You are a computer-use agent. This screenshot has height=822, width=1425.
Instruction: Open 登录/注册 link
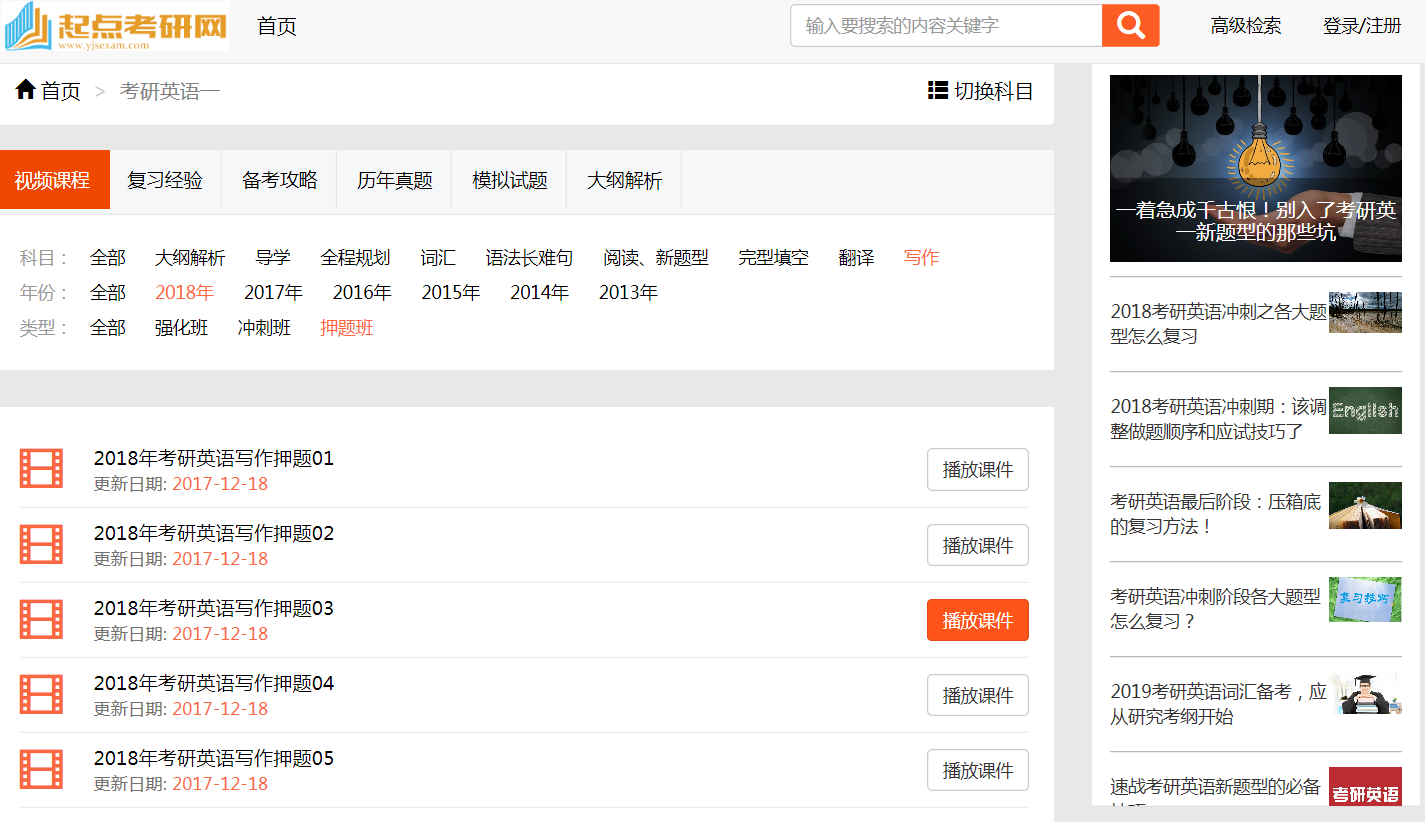1362,27
